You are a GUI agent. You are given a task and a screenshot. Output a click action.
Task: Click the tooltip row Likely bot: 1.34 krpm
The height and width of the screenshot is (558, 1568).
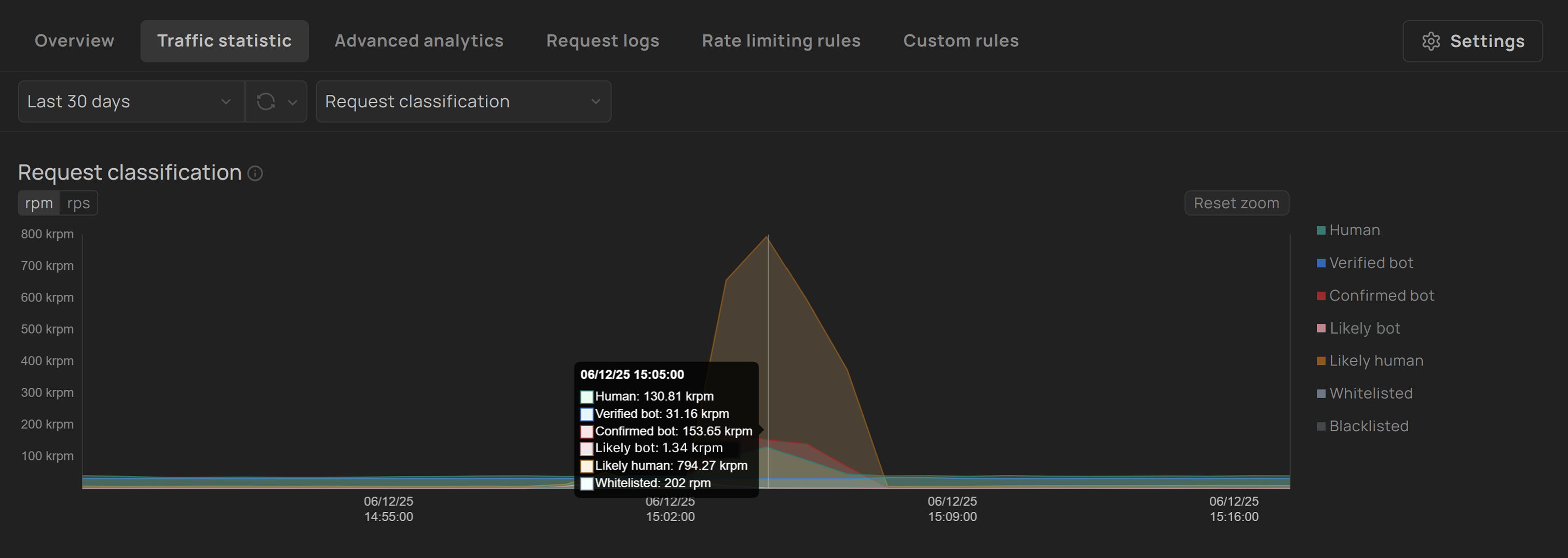pyautogui.click(x=651, y=448)
